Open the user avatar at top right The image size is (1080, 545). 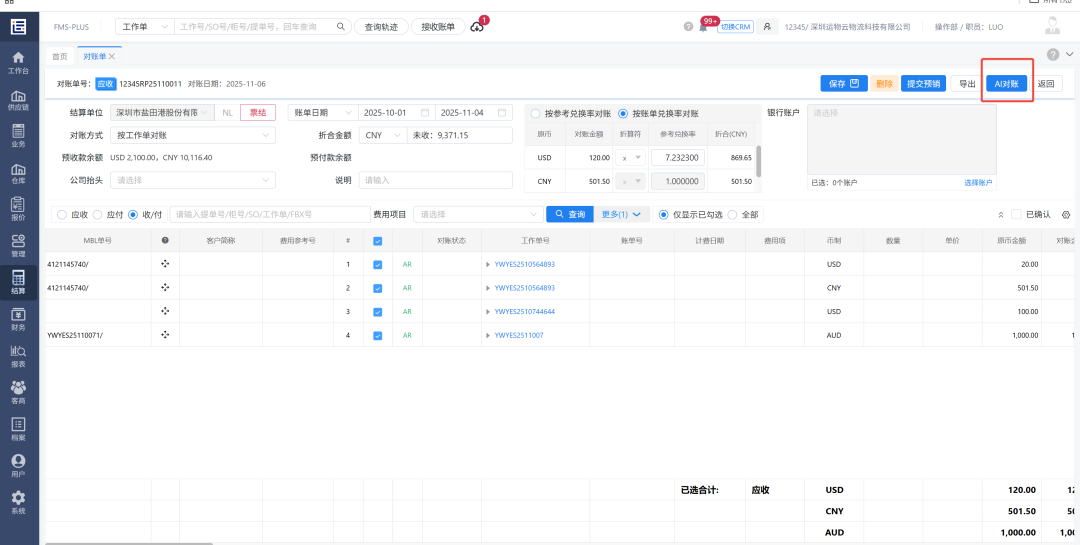pos(1052,26)
